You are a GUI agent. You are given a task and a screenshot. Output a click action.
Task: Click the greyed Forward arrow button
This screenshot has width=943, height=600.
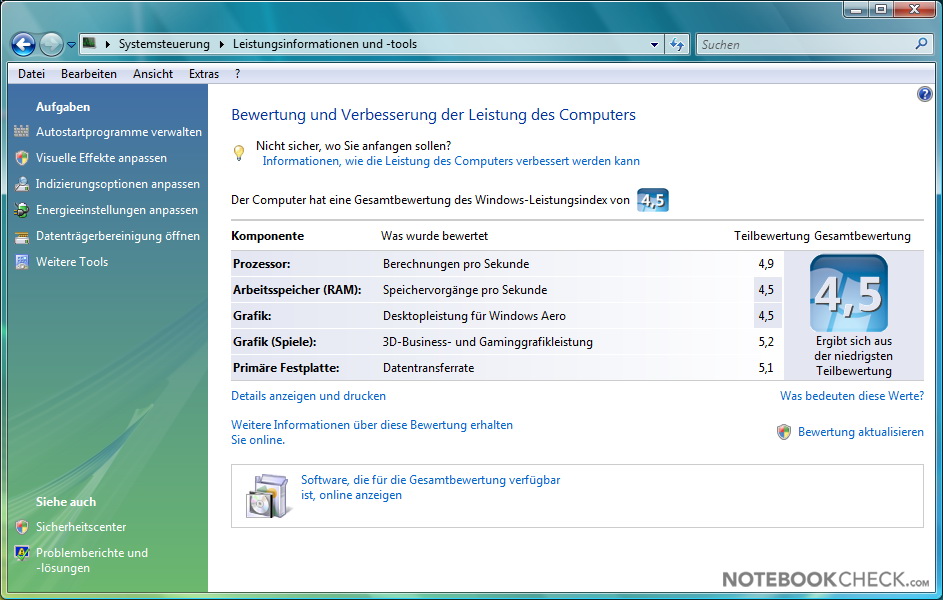click(51, 44)
